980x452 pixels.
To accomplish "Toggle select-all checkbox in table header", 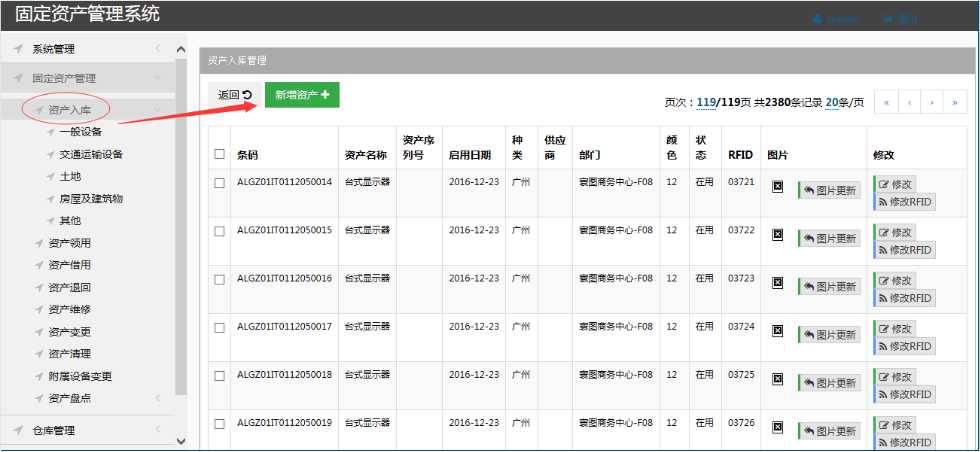I will pyautogui.click(x=219, y=154).
